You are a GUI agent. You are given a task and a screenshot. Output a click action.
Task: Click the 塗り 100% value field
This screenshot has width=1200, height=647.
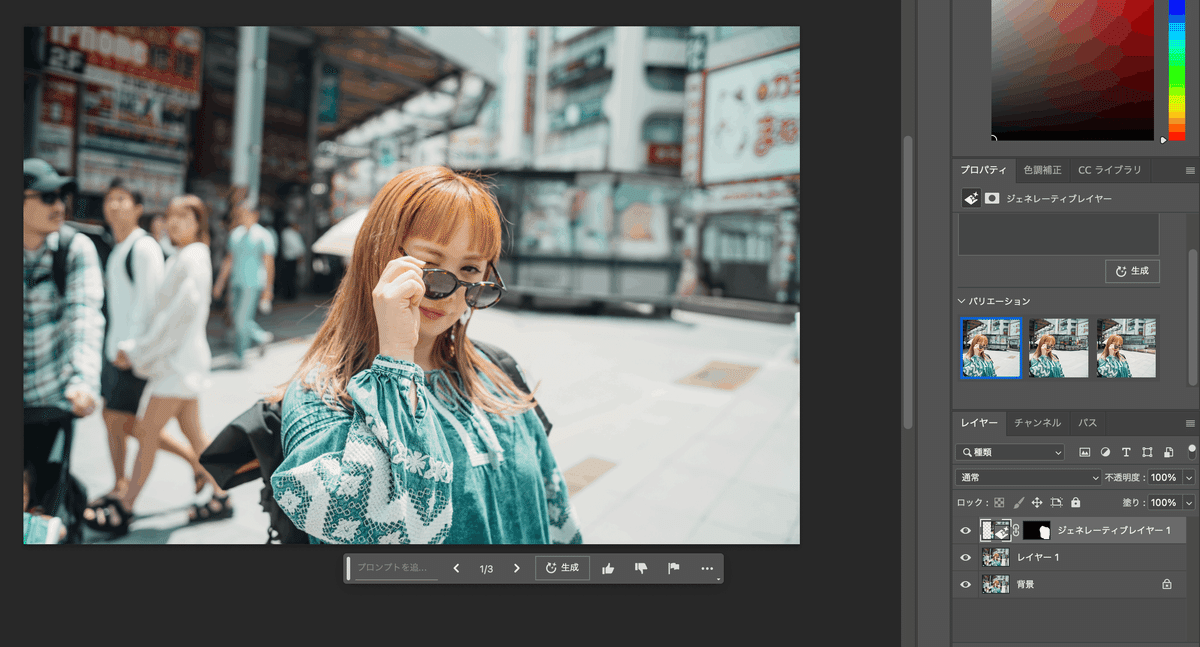click(1163, 502)
